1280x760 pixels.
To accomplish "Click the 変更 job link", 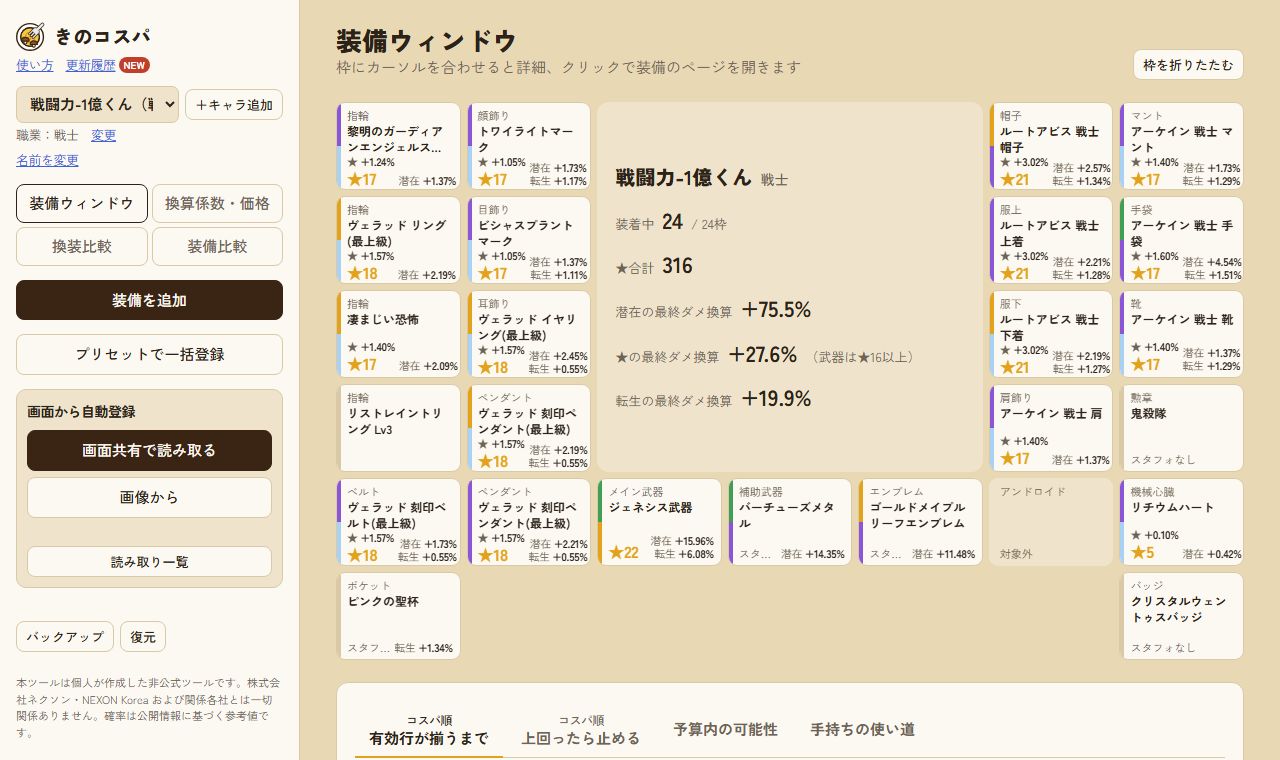I will 104,135.
